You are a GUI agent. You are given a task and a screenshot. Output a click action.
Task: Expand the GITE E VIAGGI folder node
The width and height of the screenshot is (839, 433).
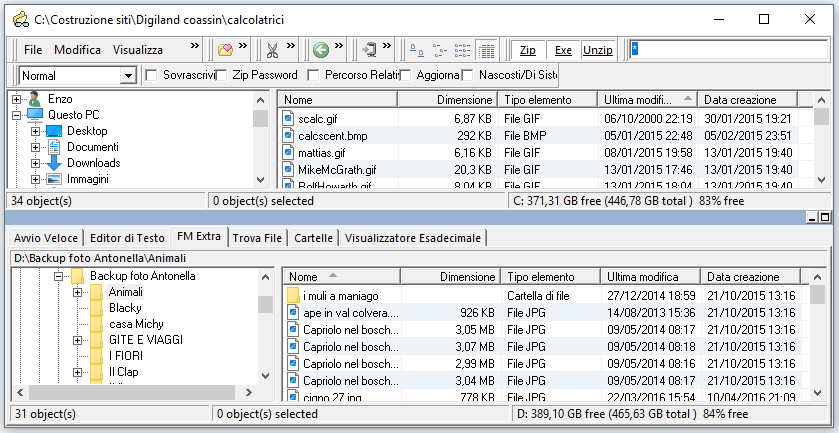coord(78,340)
